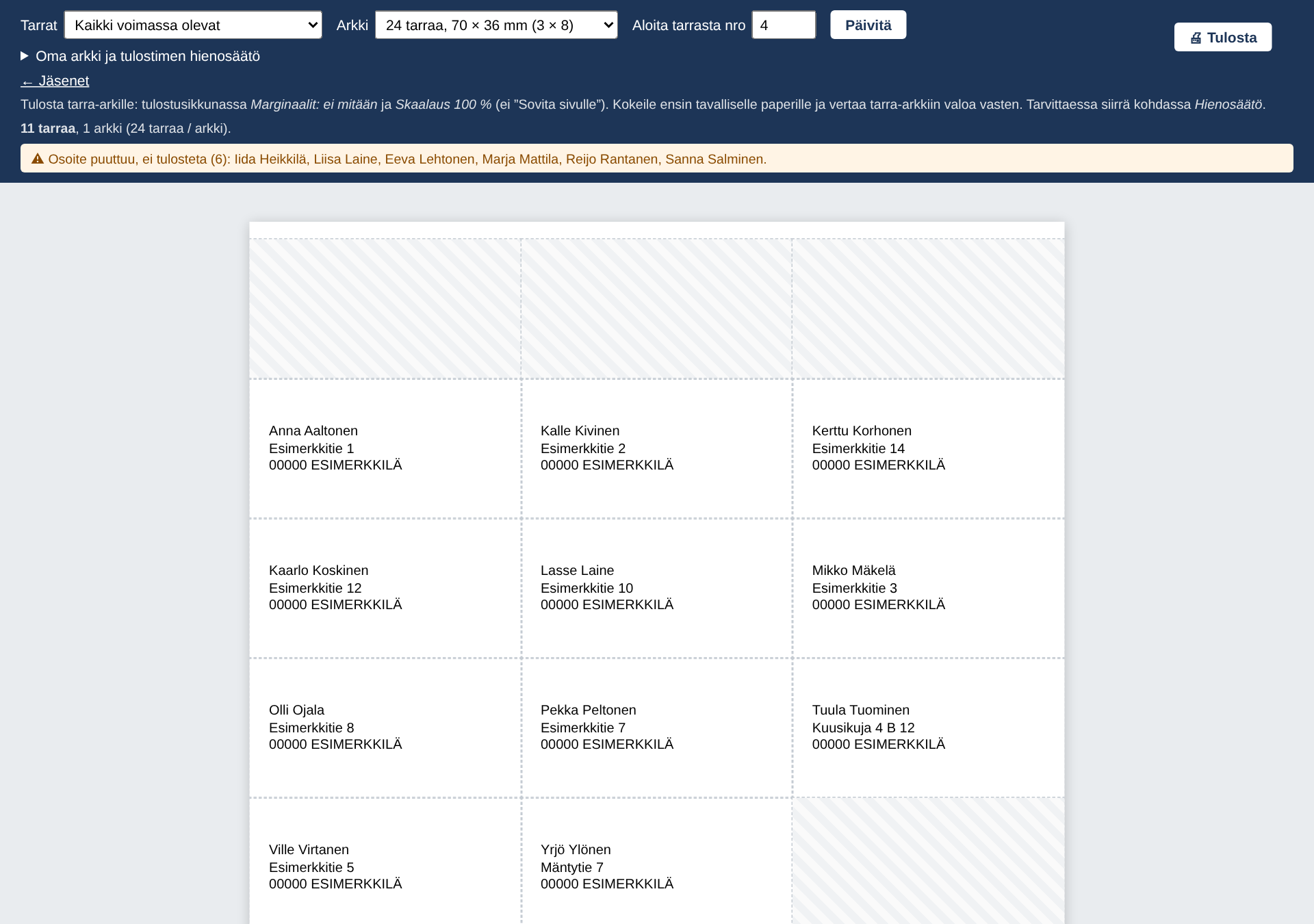The image size is (1314, 924).
Task: Open the Arkki sheet size dropdown
Action: click(x=496, y=25)
